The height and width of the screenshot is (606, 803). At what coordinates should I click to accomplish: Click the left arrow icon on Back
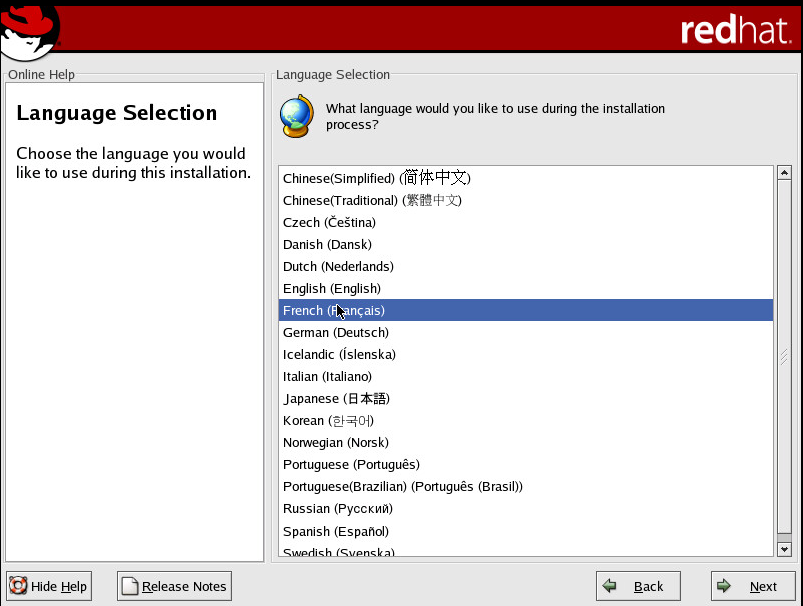(611, 586)
